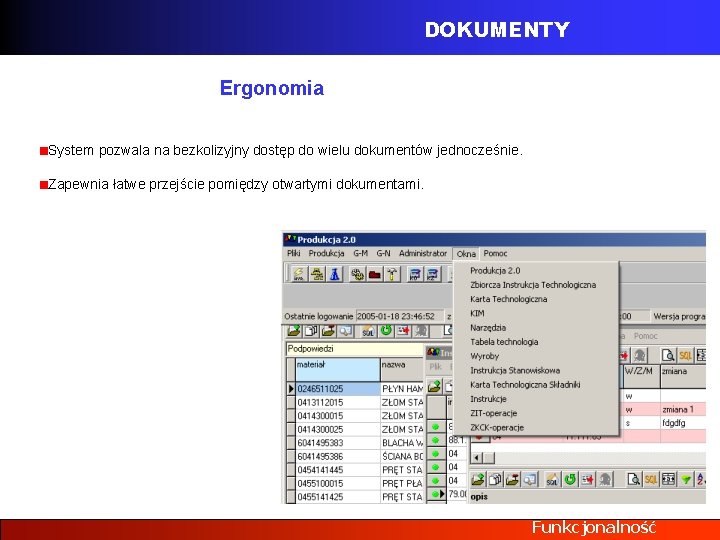Viewport: 720px width, 540px height.
Task: Click the zmiana column header
Action: point(683,377)
